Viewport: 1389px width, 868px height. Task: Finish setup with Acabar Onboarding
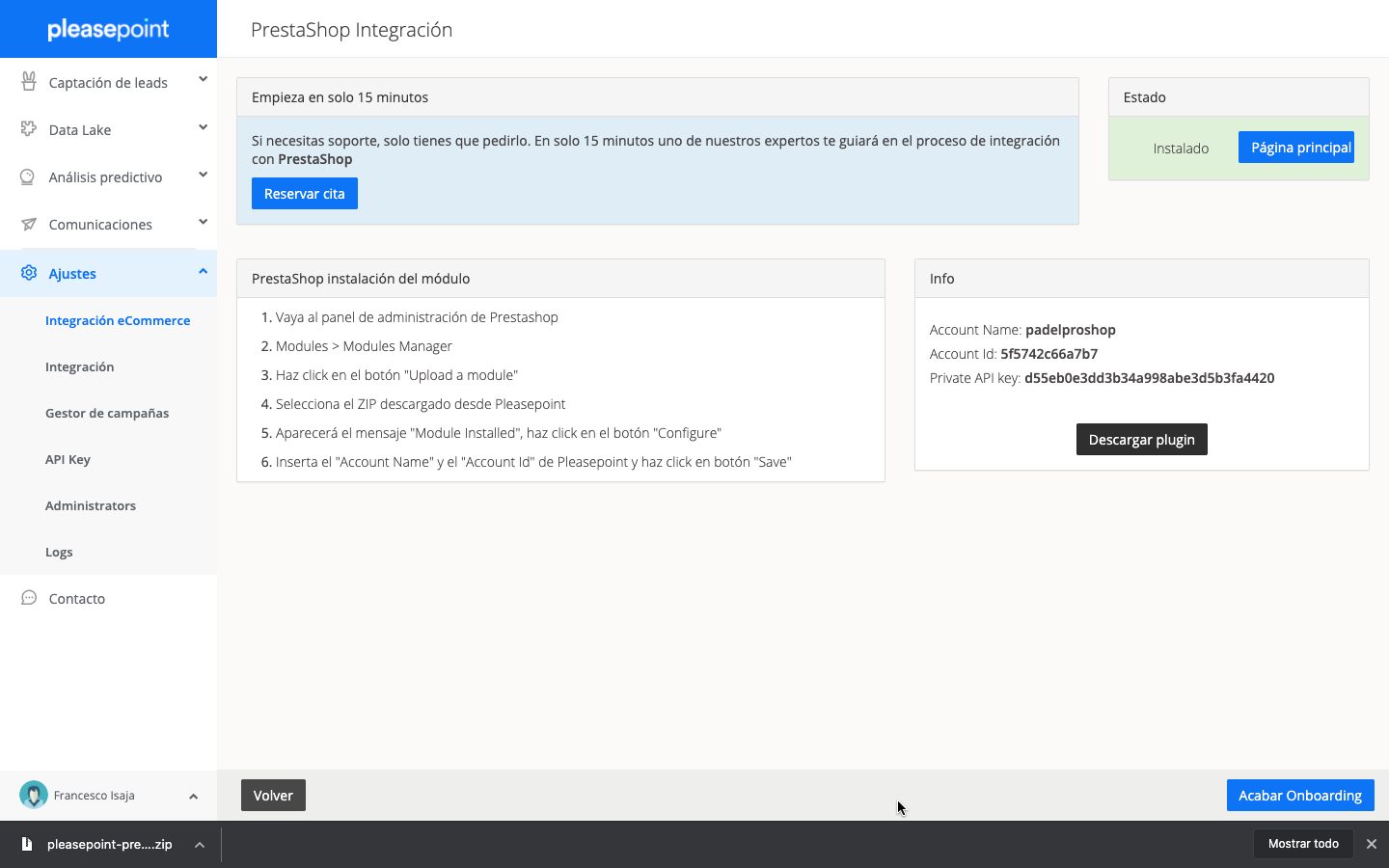[1299, 796]
